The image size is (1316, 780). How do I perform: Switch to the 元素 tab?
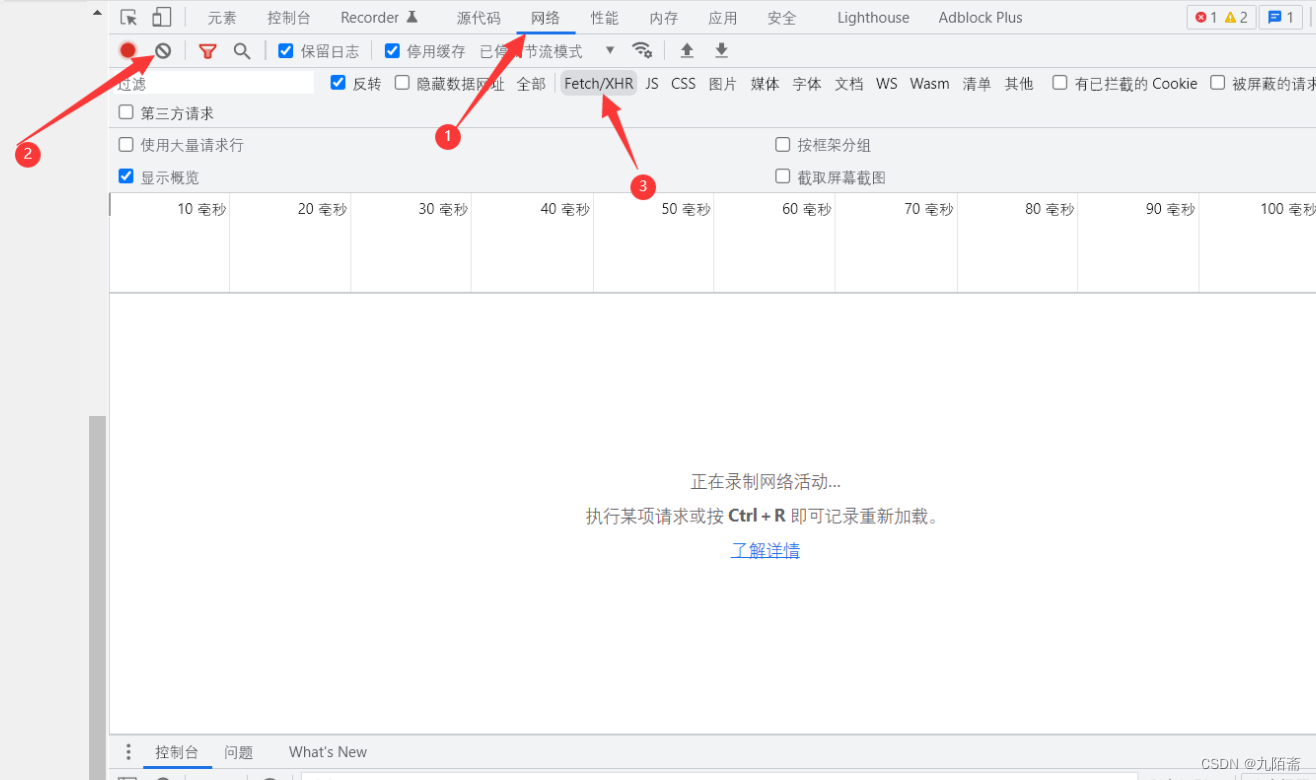[x=222, y=18]
